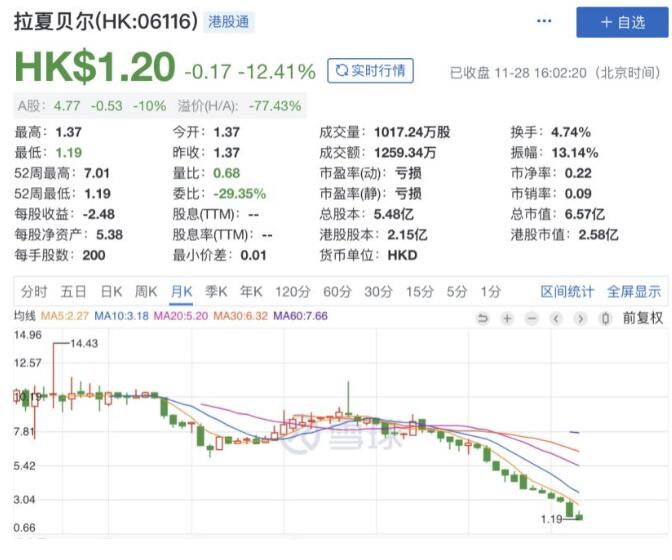Add stock to watchlist with 自选 button
672x560 pixels.
[622, 22]
